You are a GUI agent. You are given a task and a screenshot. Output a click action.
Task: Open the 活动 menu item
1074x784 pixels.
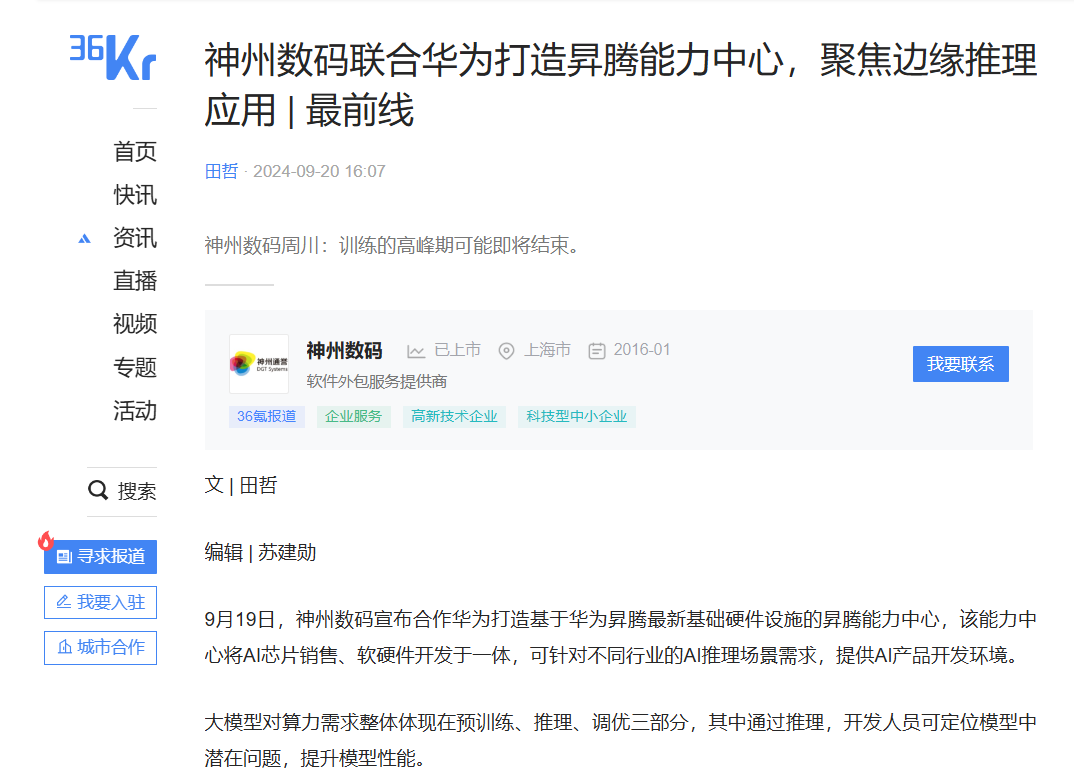click(135, 410)
